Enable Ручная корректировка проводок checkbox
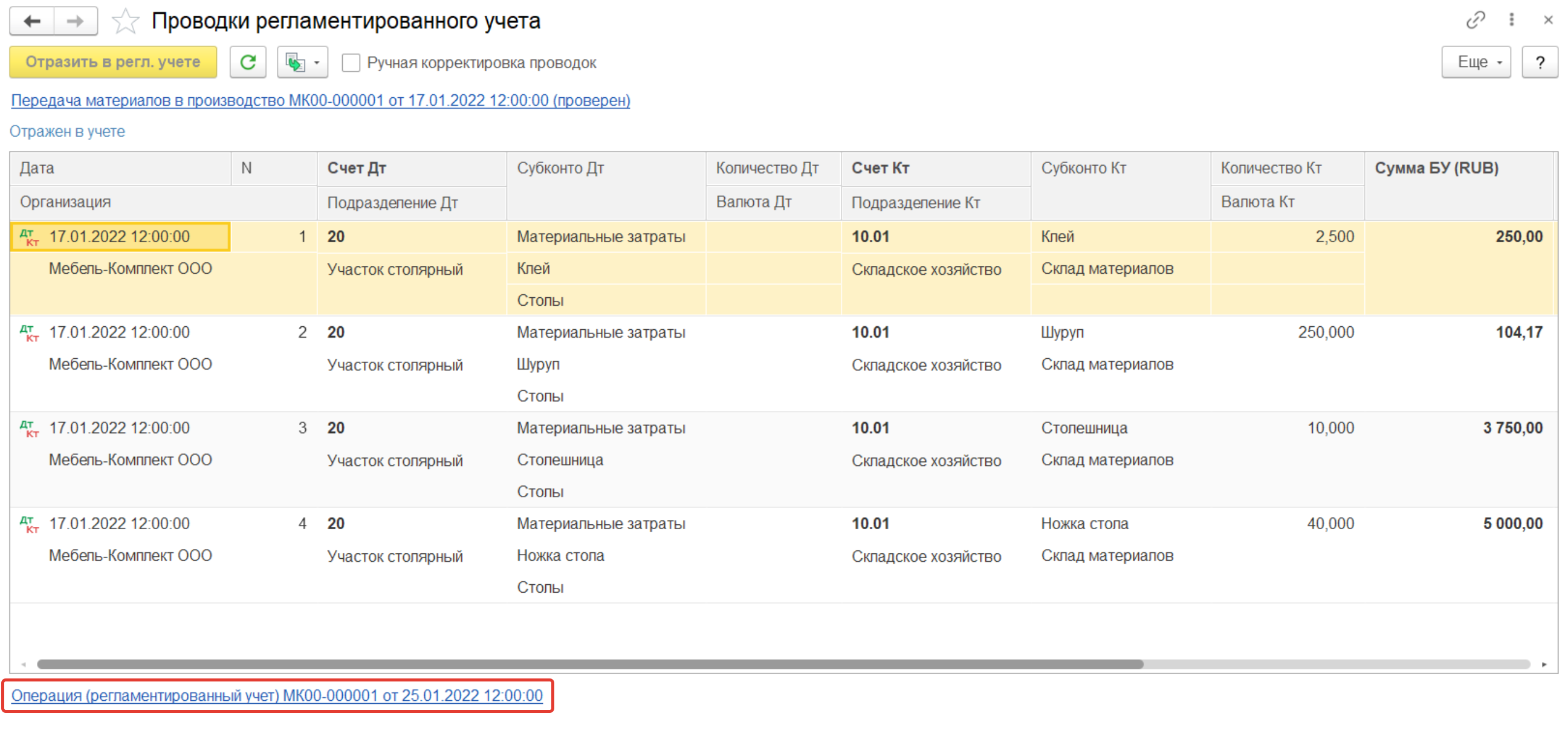Image resolution: width=1568 pixels, height=731 pixels. tap(351, 63)
